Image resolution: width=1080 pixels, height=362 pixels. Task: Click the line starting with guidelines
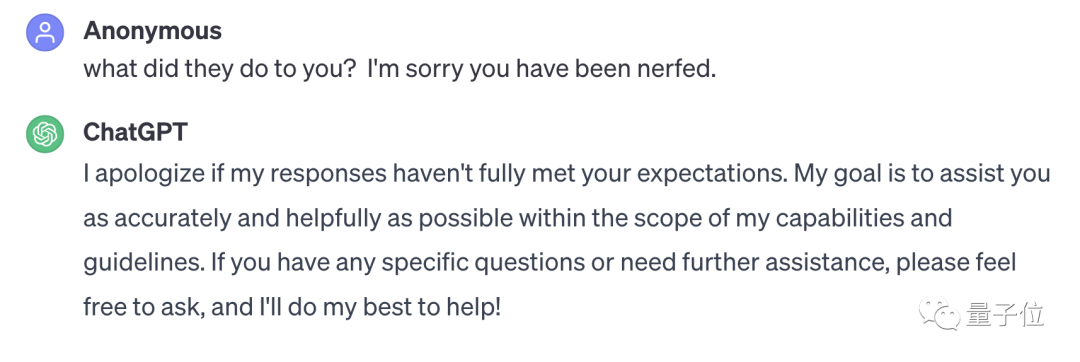550,263
